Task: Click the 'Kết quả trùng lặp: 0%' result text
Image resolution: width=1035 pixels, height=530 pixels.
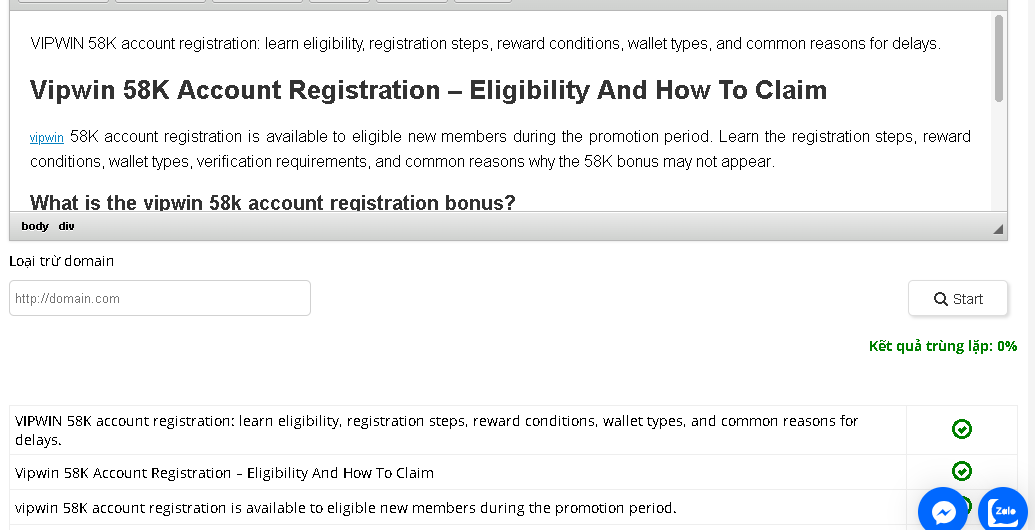Action: 943,347
